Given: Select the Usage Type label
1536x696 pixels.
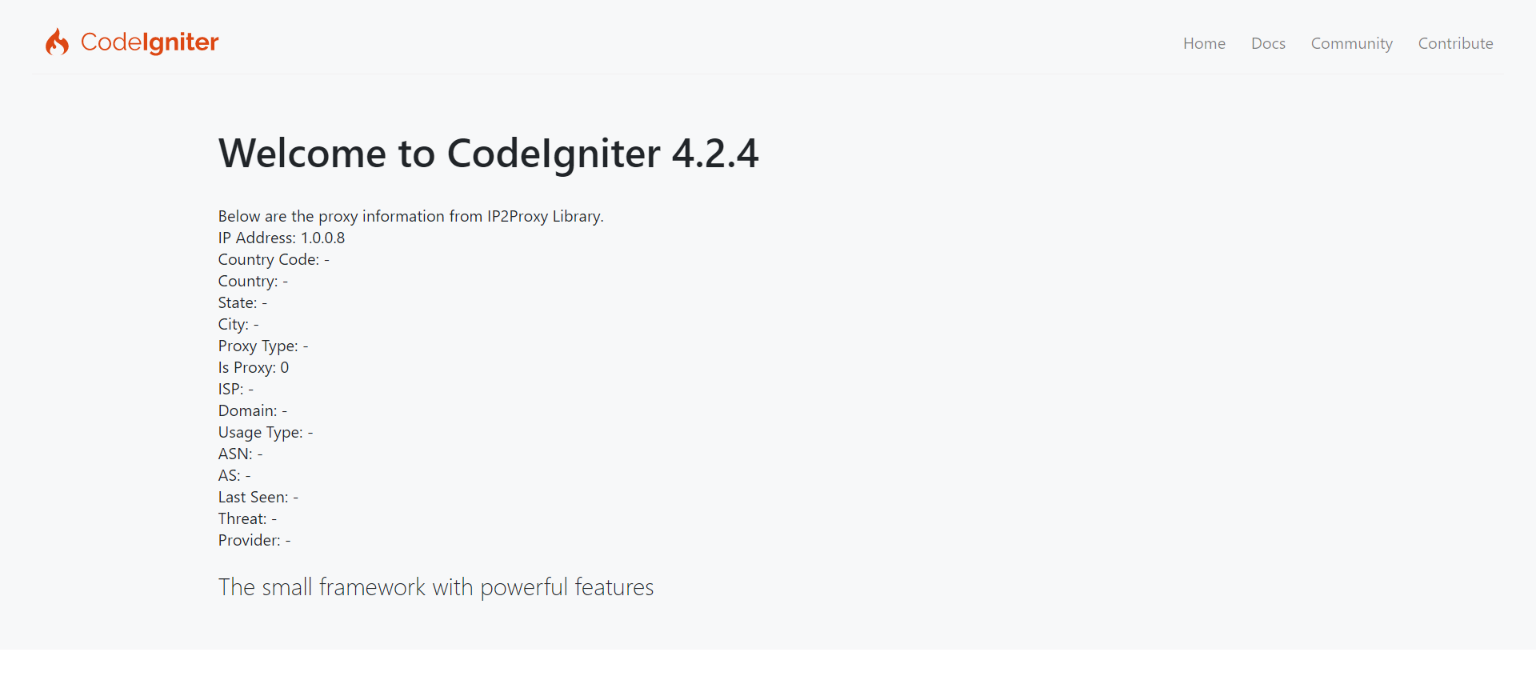Looking at the screenshot, I should coord(265,432).
